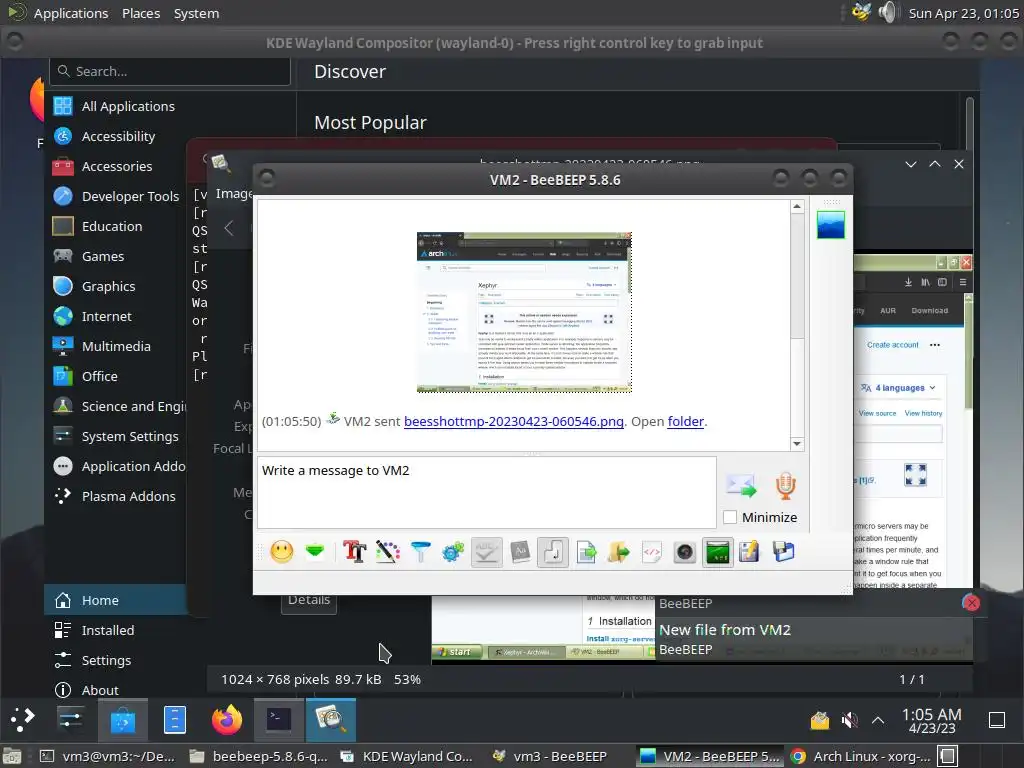1024x768 pixels.
Task: Click the New file from VM2 notification text
Action: pos(725,630)
